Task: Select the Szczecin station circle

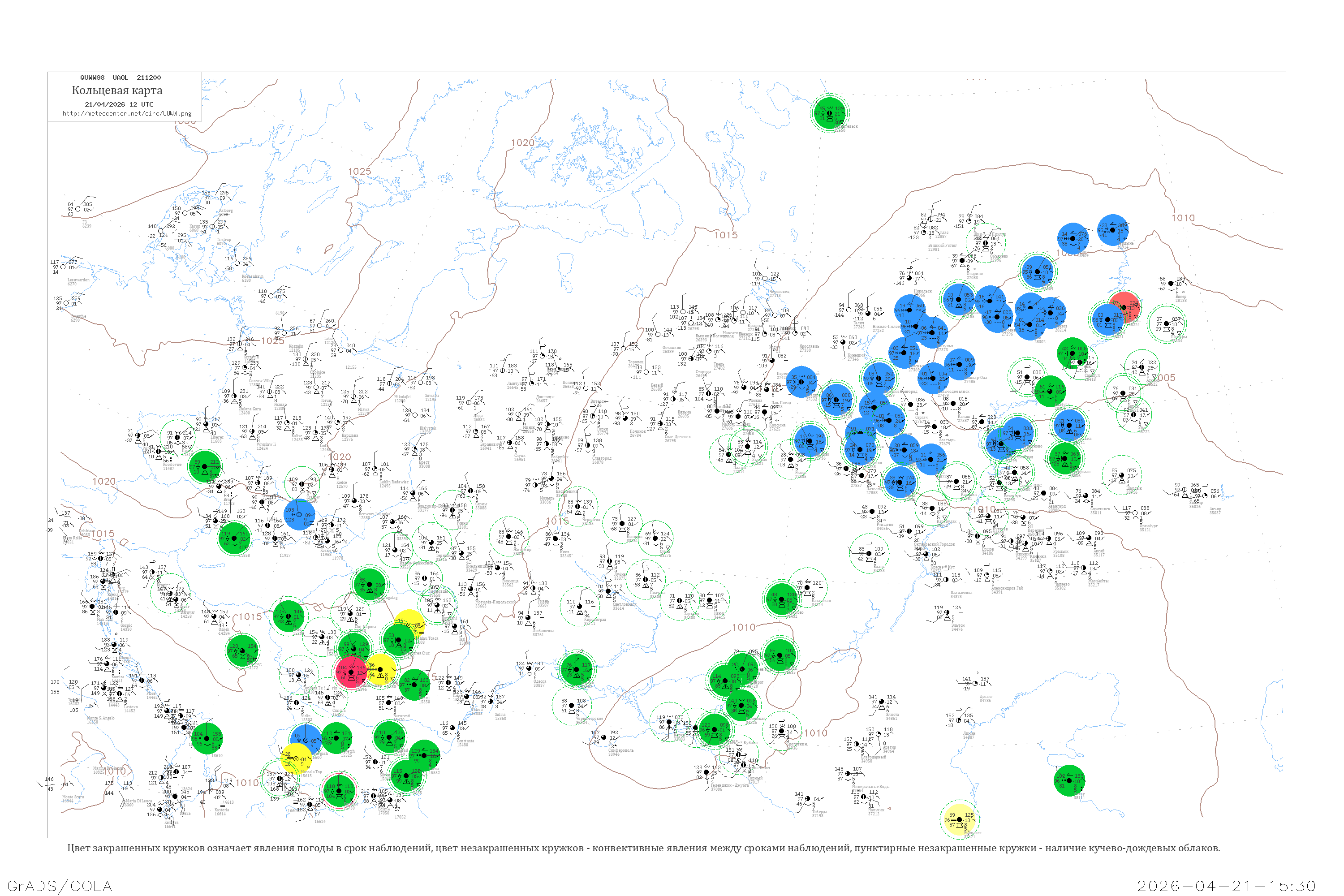Action: (x=239, y=345)
